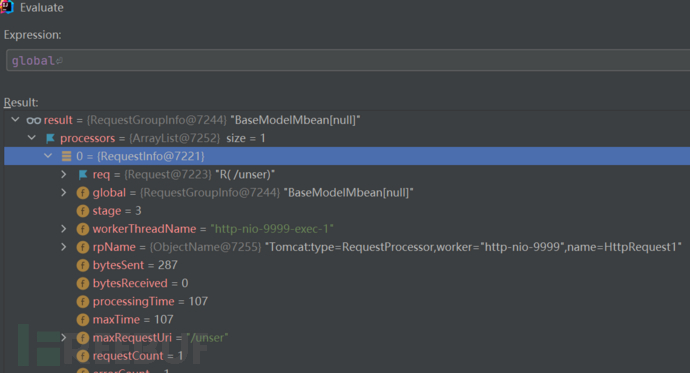Select the processingTime = 107 row

pos(347,301)
